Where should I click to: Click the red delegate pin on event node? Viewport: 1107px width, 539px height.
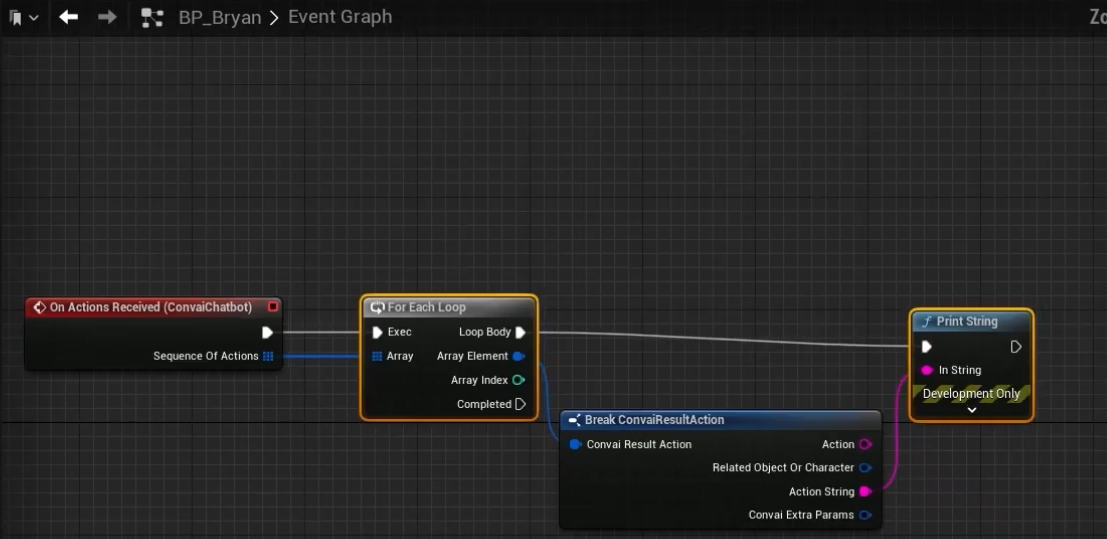pos(273,307)
